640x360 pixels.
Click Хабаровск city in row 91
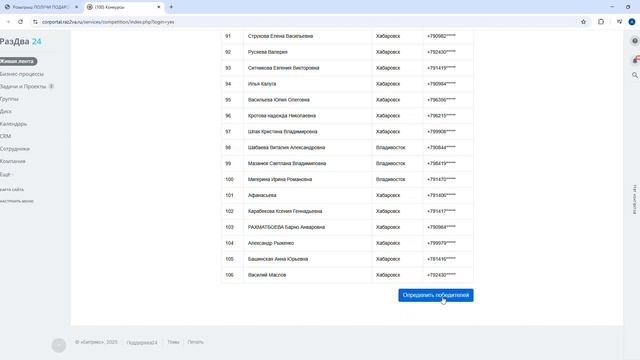tap(388, 36)
